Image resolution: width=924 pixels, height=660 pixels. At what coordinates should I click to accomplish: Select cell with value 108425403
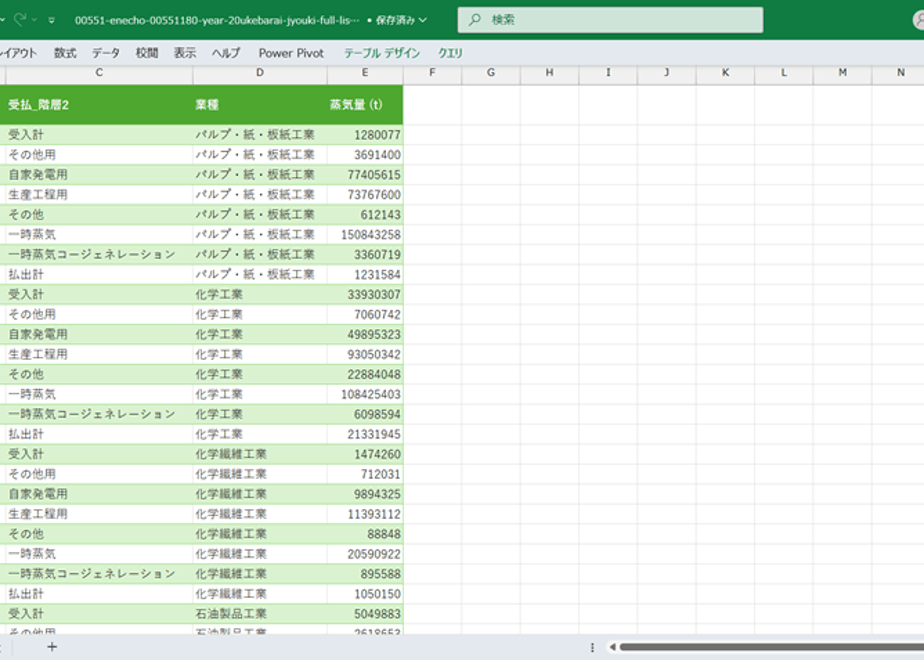click(365, 394)
